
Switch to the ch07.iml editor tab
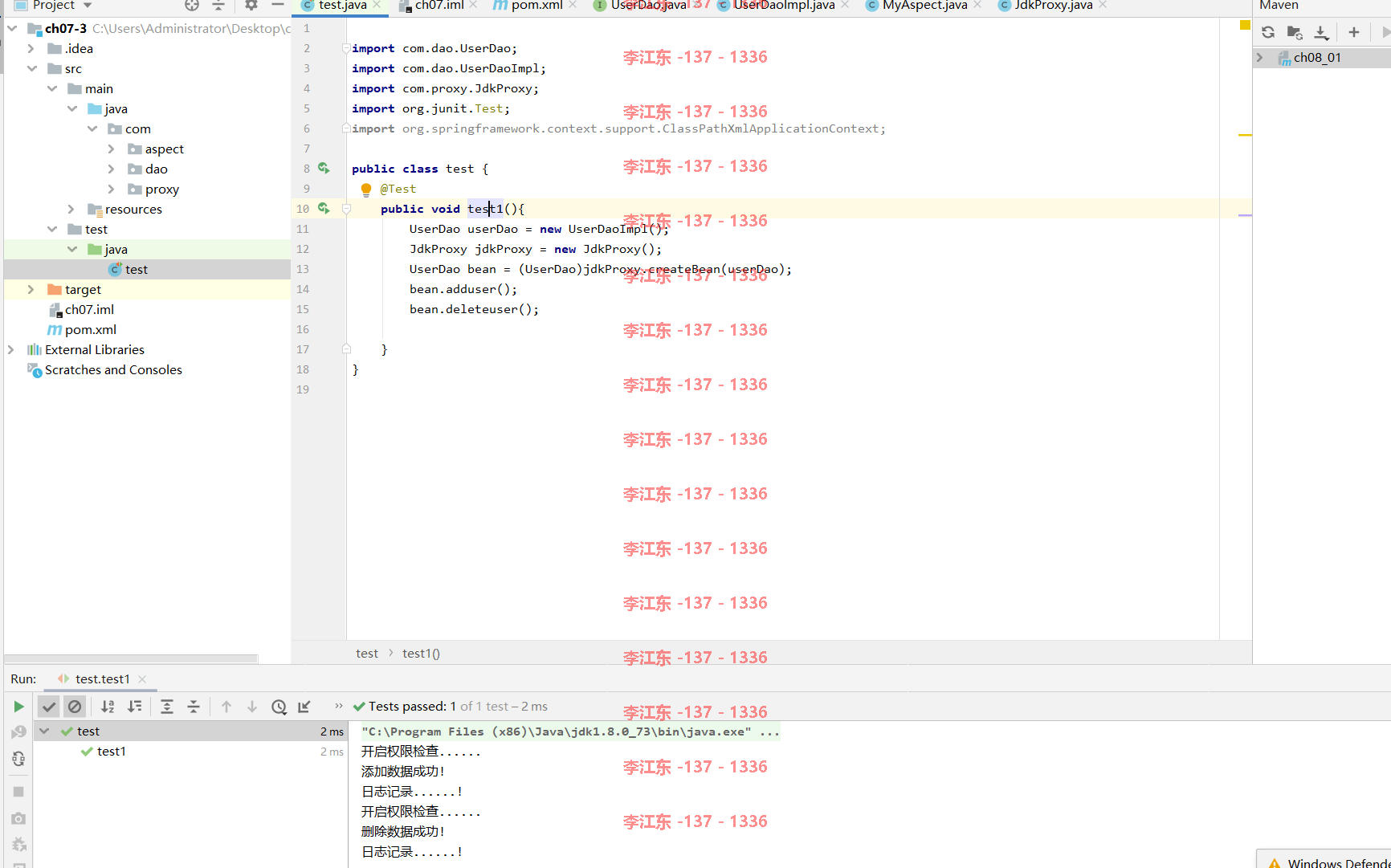point(439,6)
